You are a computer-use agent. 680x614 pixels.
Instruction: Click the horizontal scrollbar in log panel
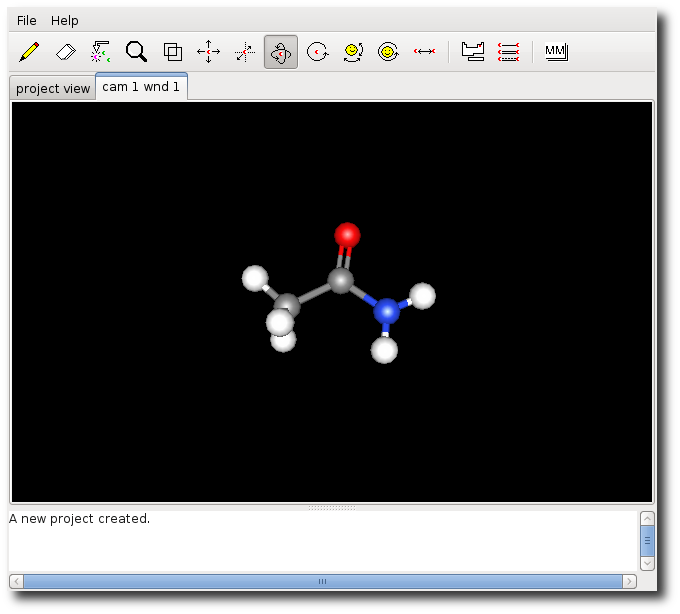pos(322,581)
